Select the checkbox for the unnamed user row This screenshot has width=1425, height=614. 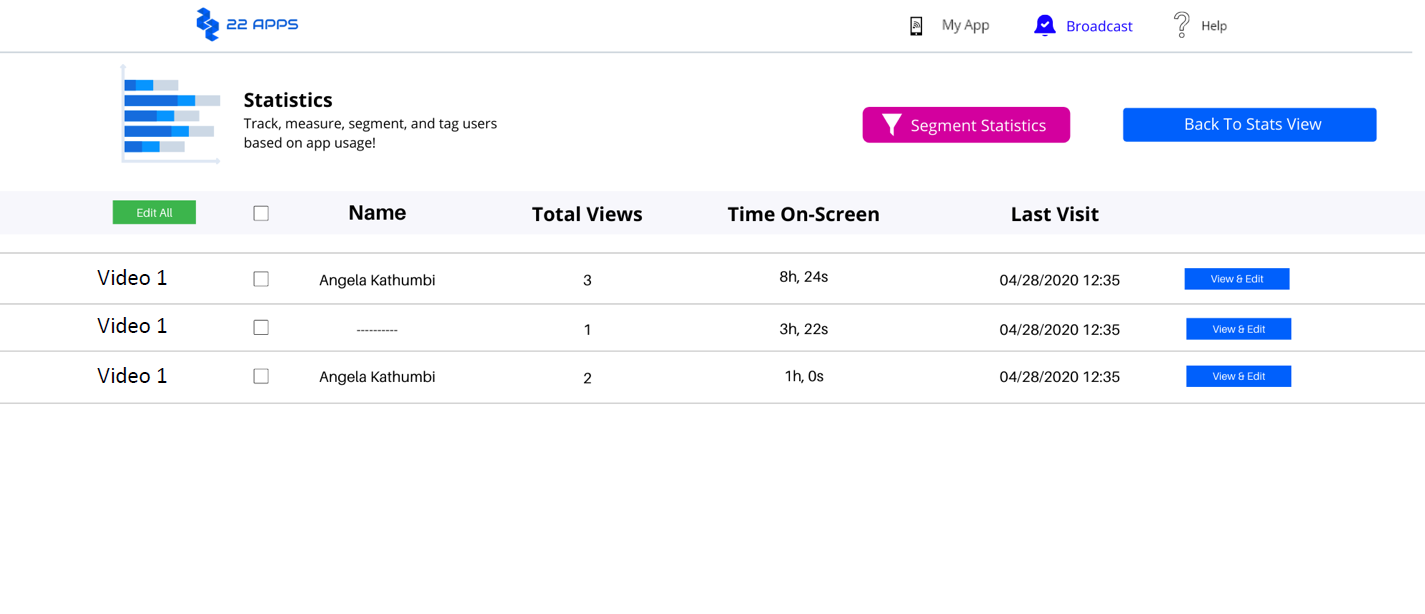pyautogui.click(x=261, y=327)
